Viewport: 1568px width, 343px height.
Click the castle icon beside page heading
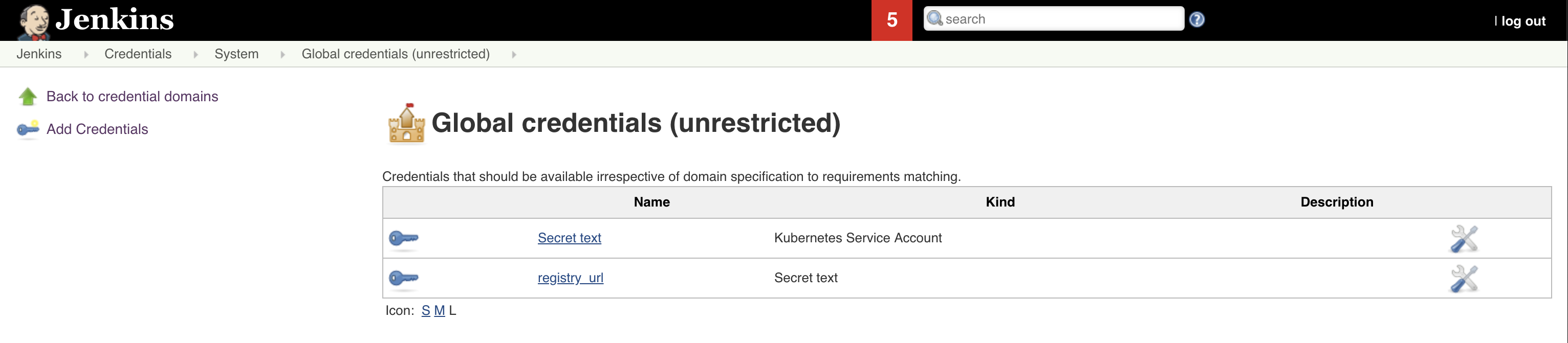[407, 124]
